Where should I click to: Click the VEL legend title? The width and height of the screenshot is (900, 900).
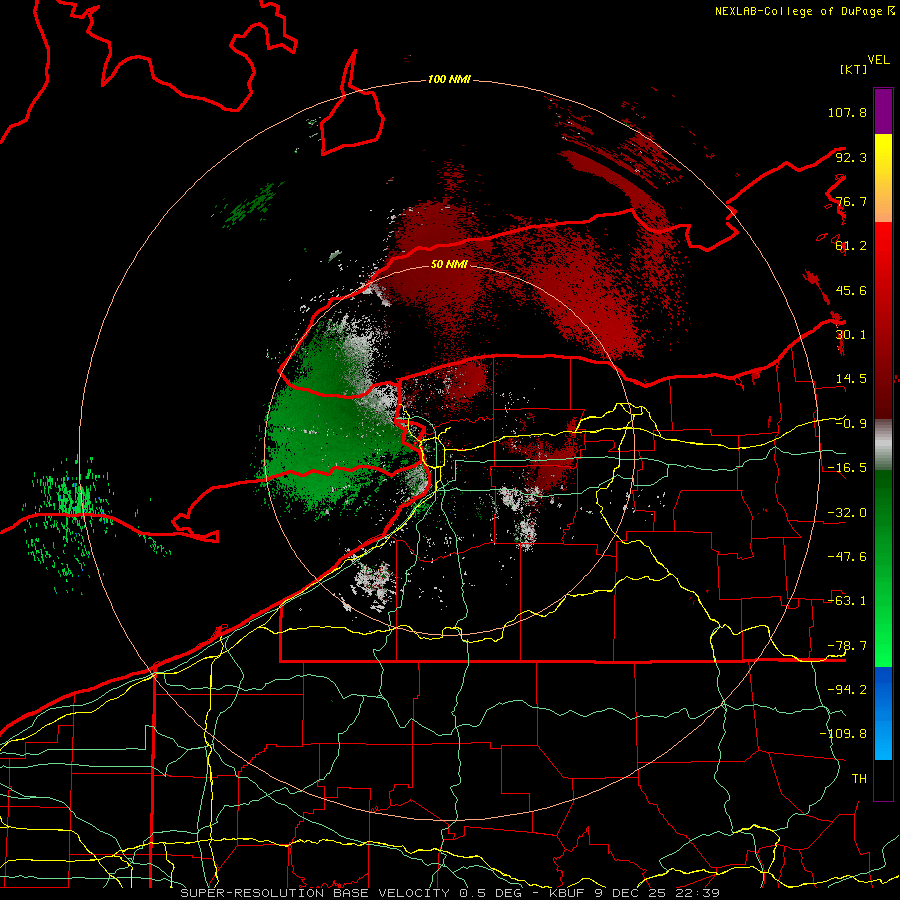coord(878,60)
